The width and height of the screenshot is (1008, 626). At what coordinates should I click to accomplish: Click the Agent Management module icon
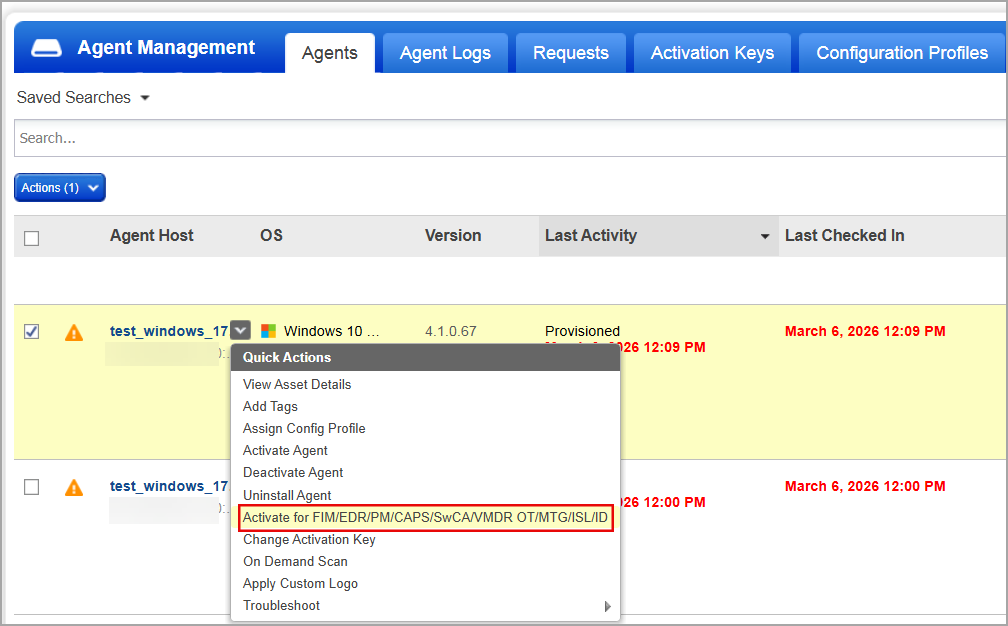pyautogui.click(x=48, y=48)
